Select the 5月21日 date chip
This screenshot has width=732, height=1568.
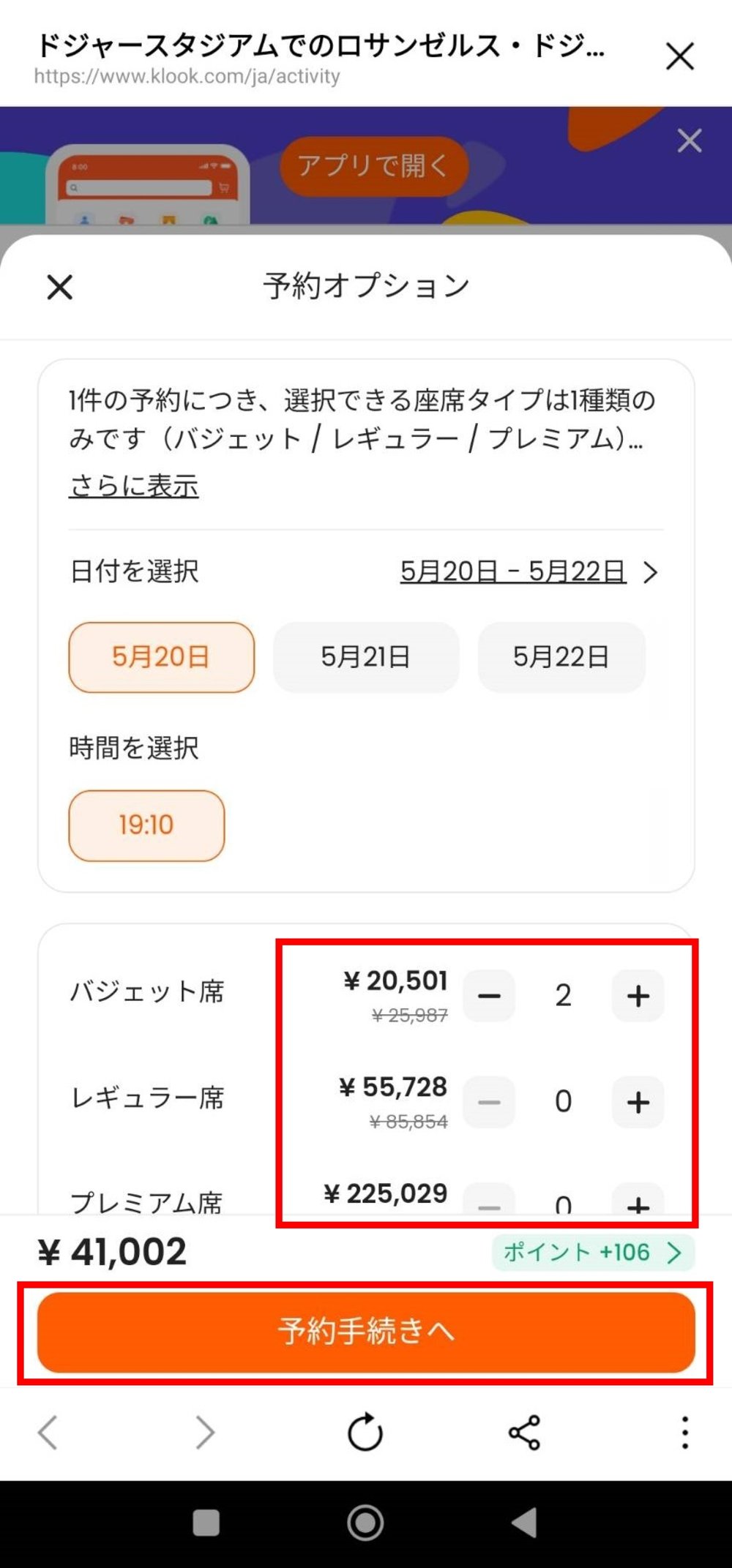tap(366, 656)
